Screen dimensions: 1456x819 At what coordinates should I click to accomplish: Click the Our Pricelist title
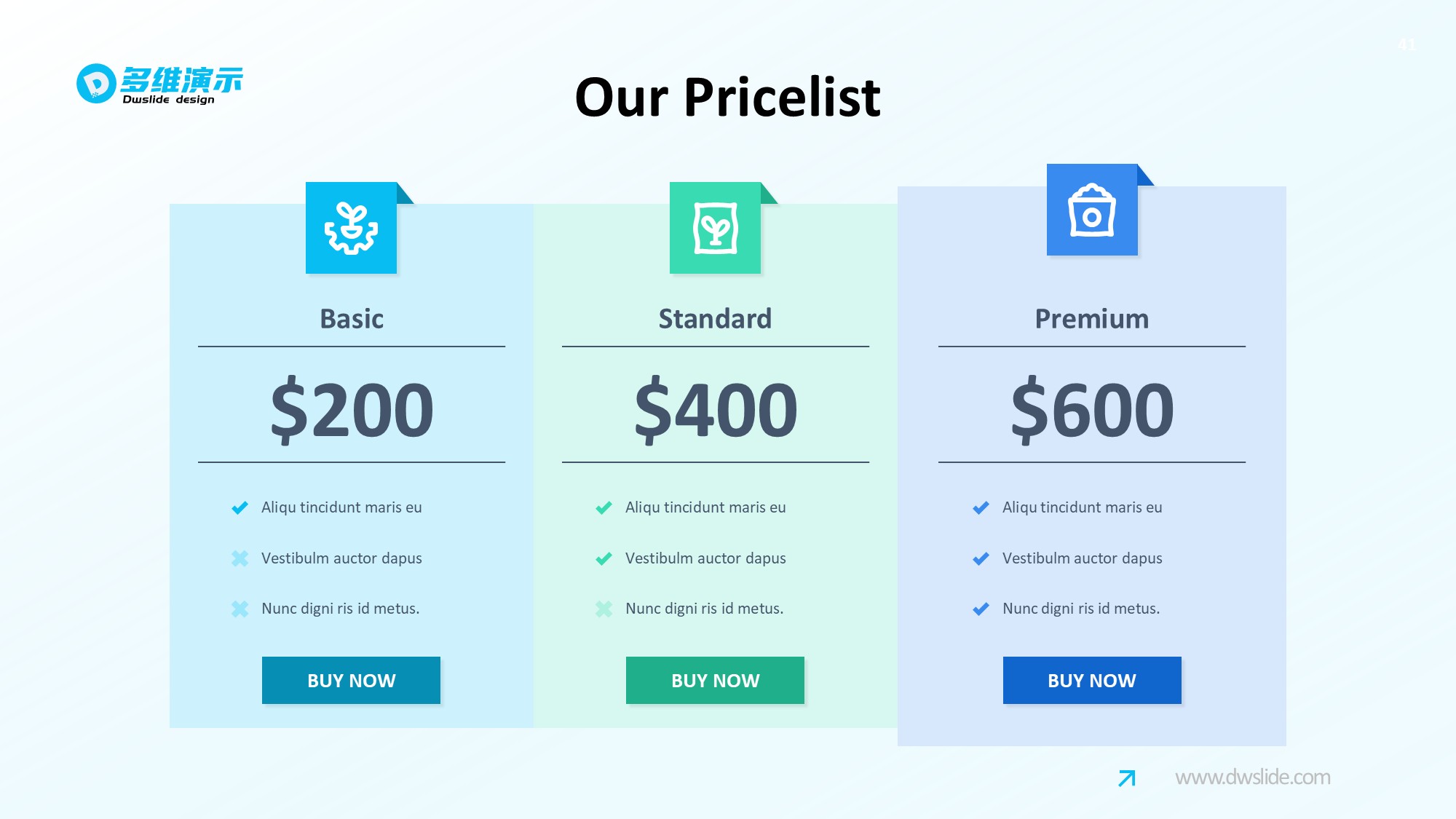click(x=727, y=97)
